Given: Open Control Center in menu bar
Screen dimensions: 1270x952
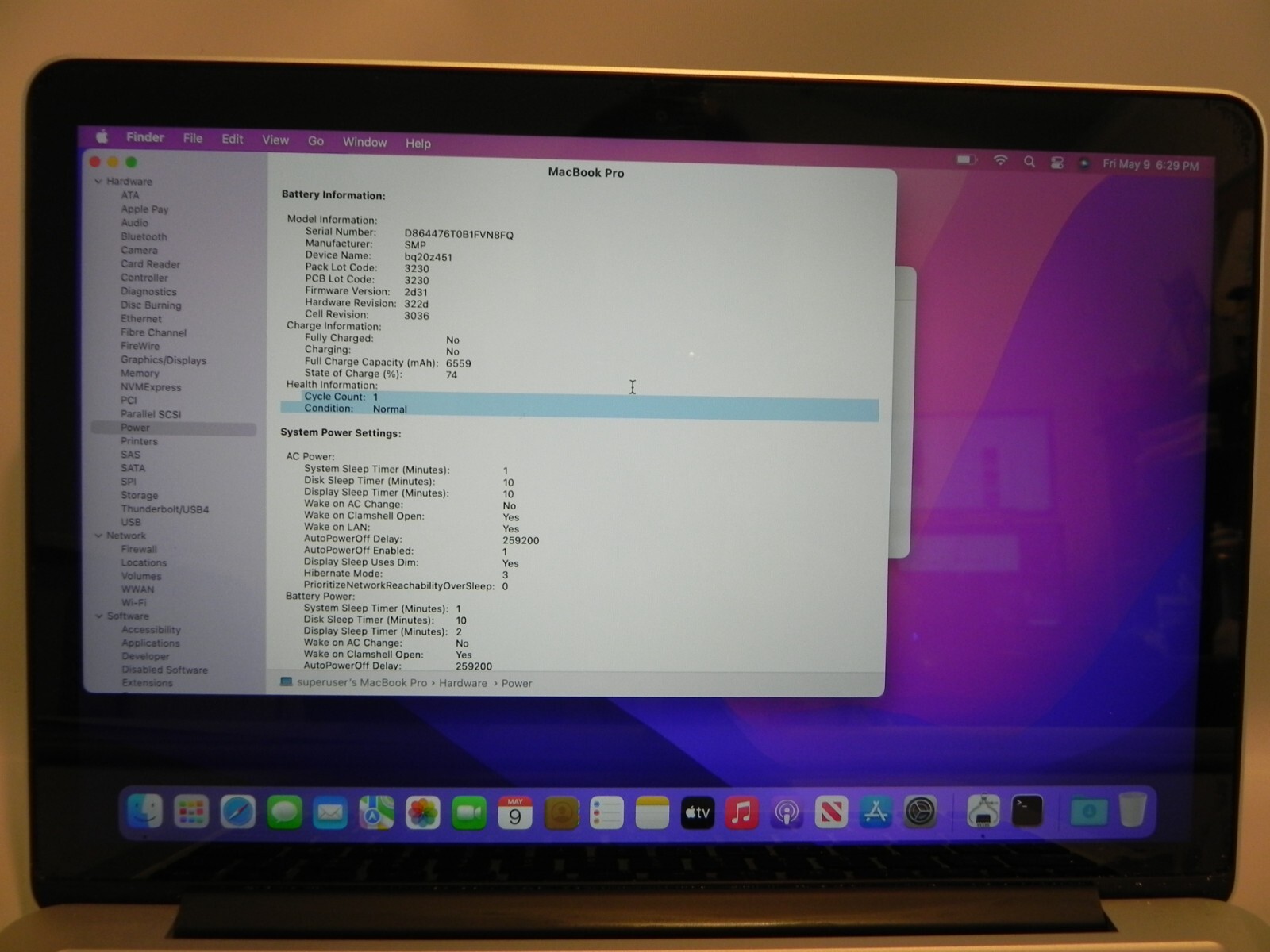Looking at the screenshot, I should [x=1057, y=163].
